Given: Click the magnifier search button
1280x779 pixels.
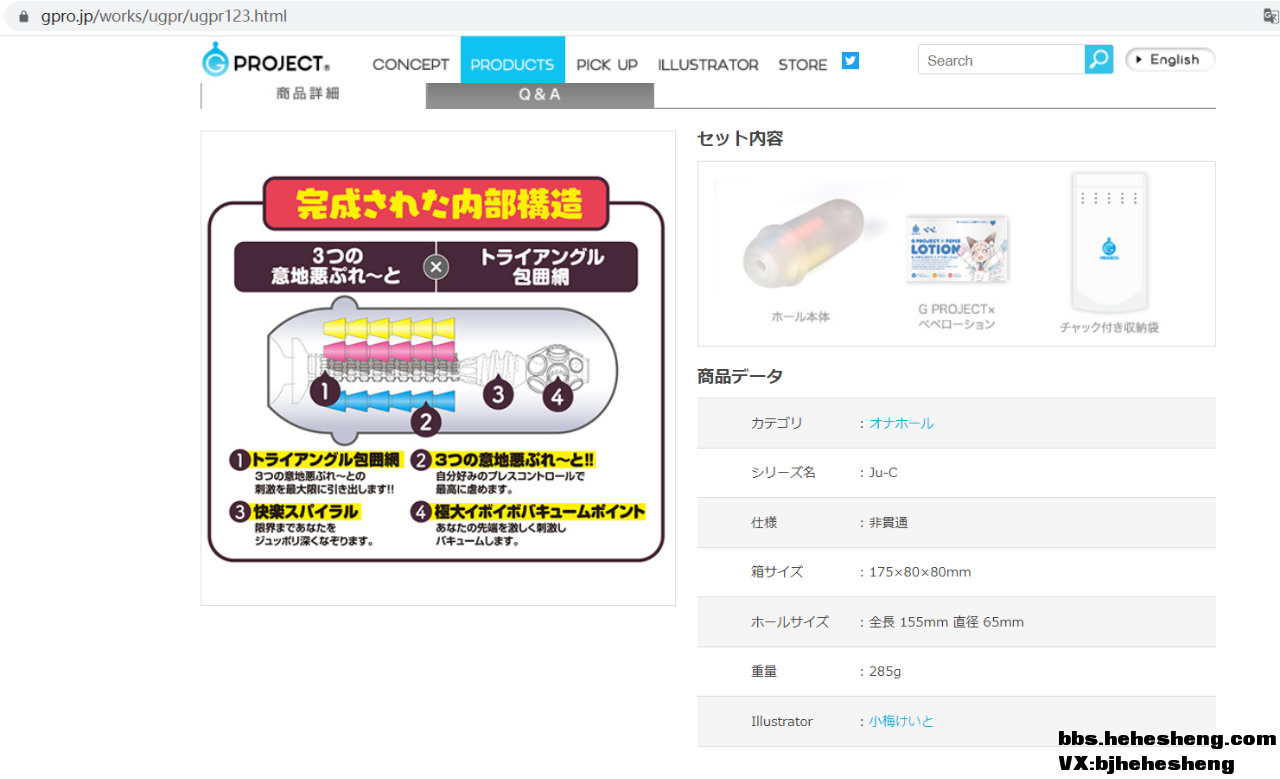Looking at the screenshot, I should coord(1098,60).
